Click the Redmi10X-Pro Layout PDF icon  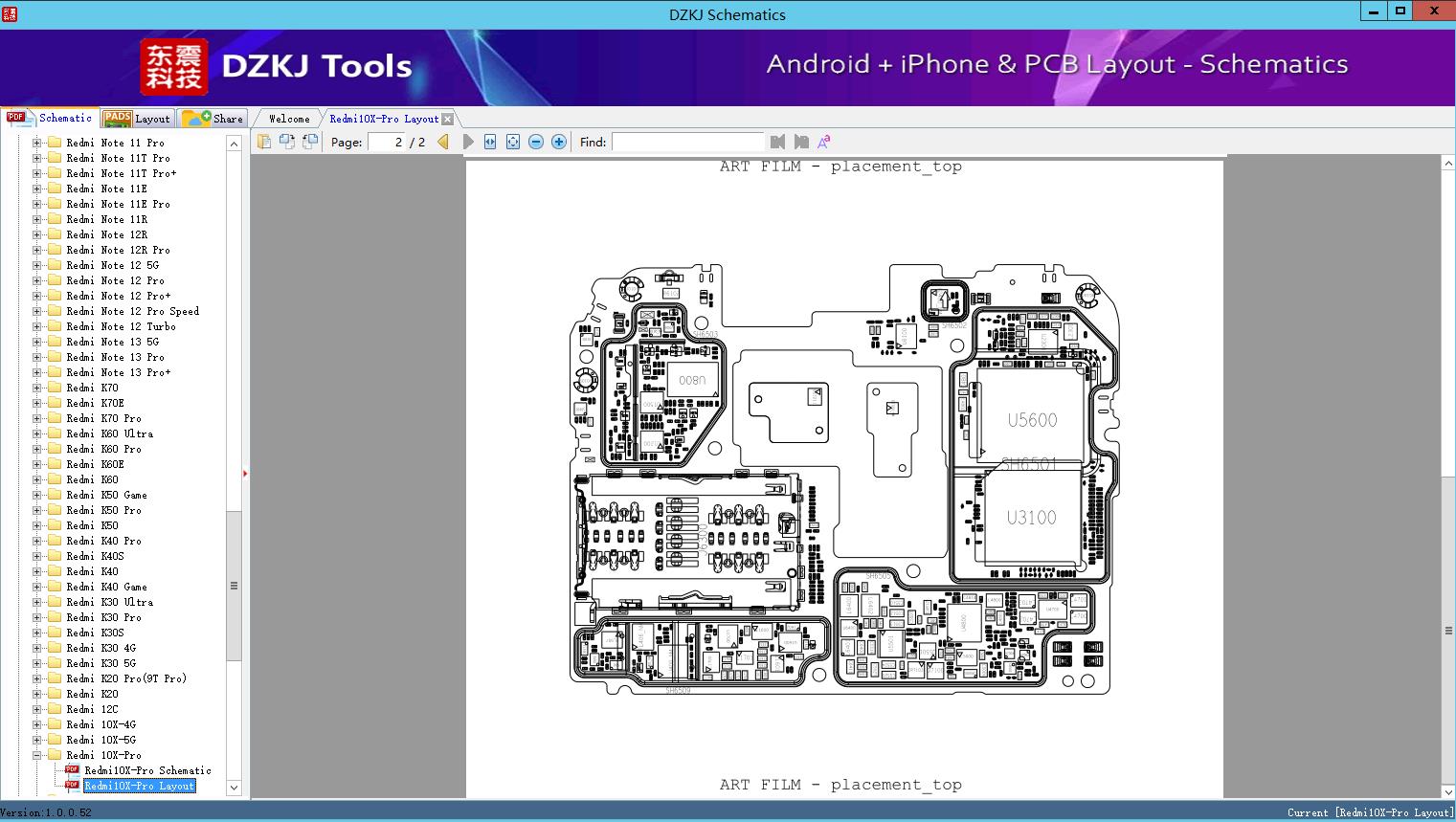(x=72, y=786)
